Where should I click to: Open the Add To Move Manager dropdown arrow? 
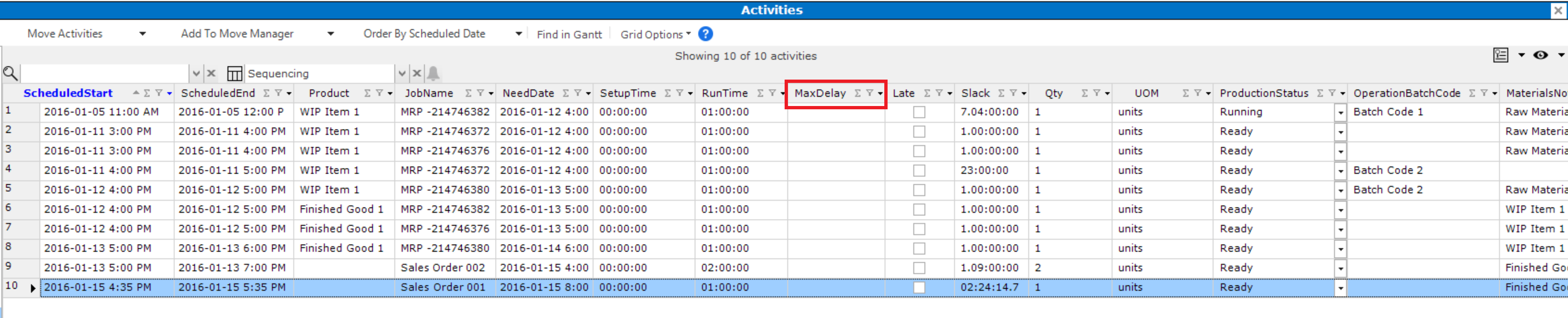tap(330, 34)
